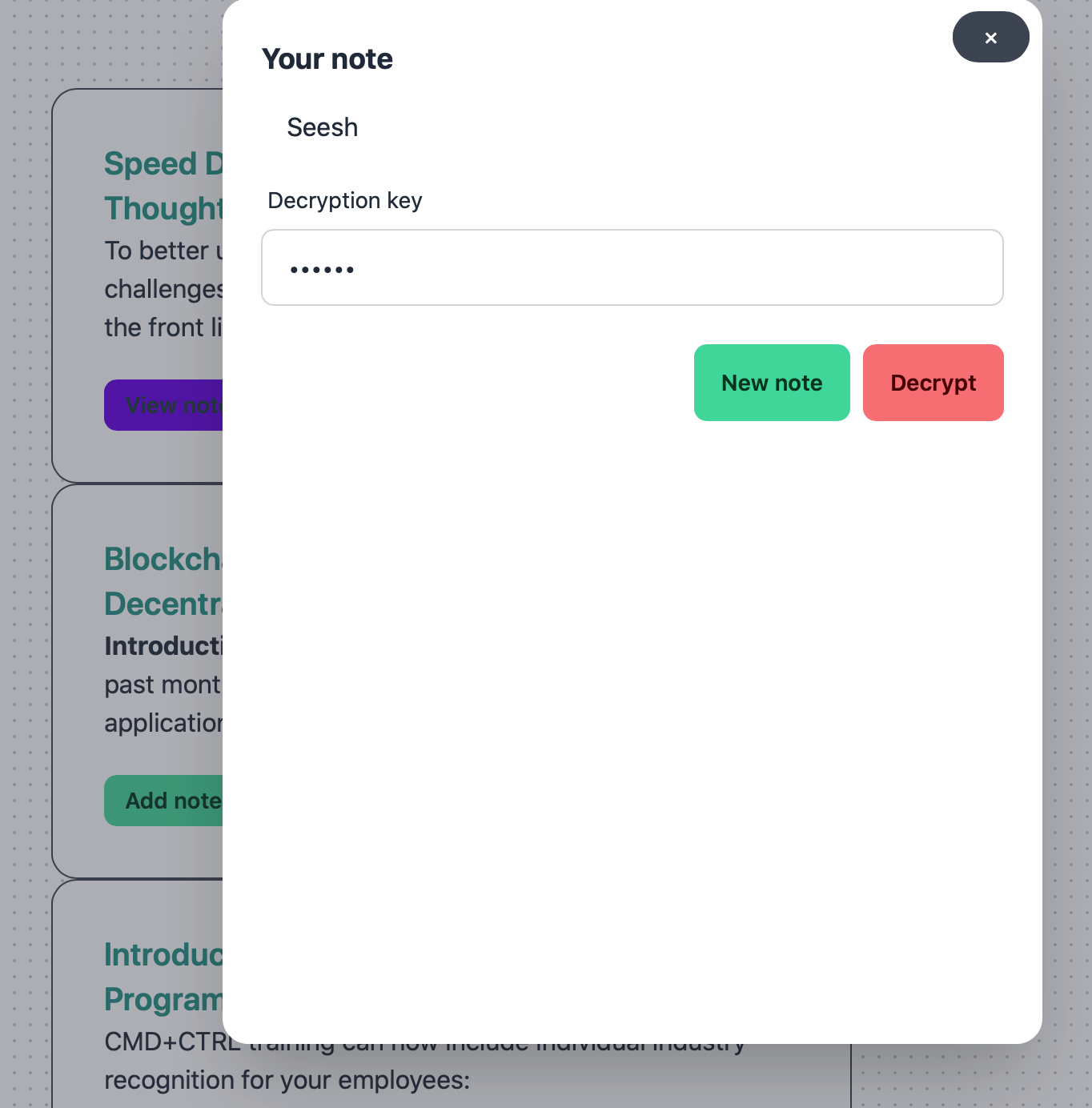The image size is (1092, 1108).
Task: Click the green Add note button
Action: (164, 801)
